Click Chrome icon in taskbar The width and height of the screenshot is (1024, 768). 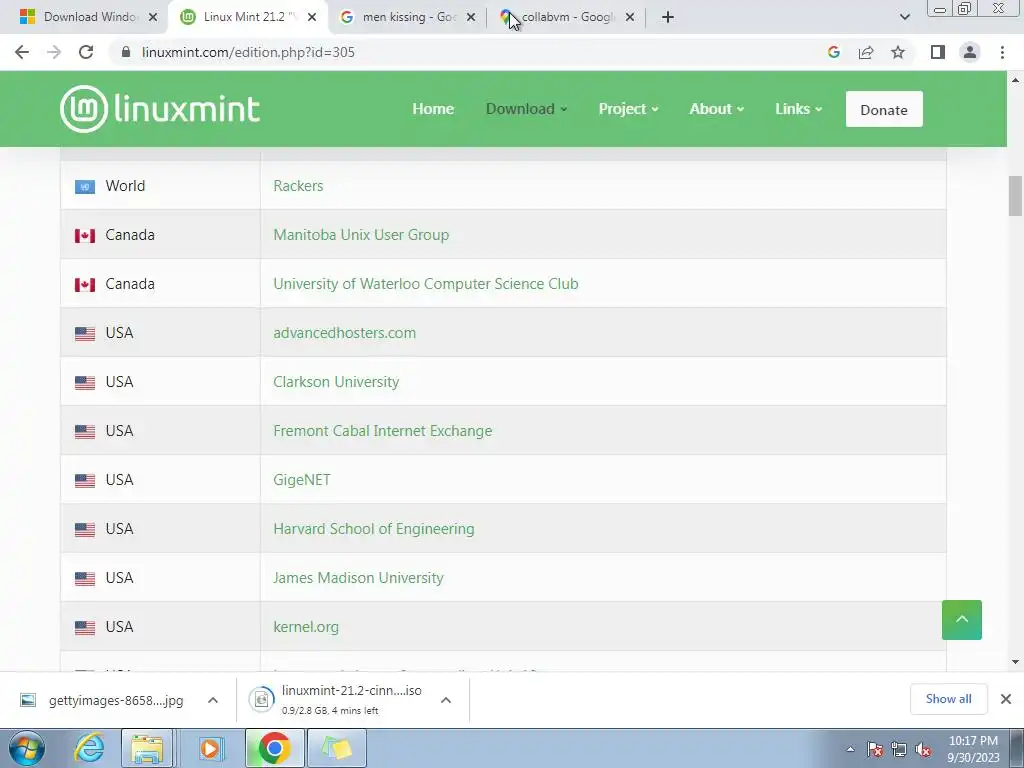[x=274, y=748]
